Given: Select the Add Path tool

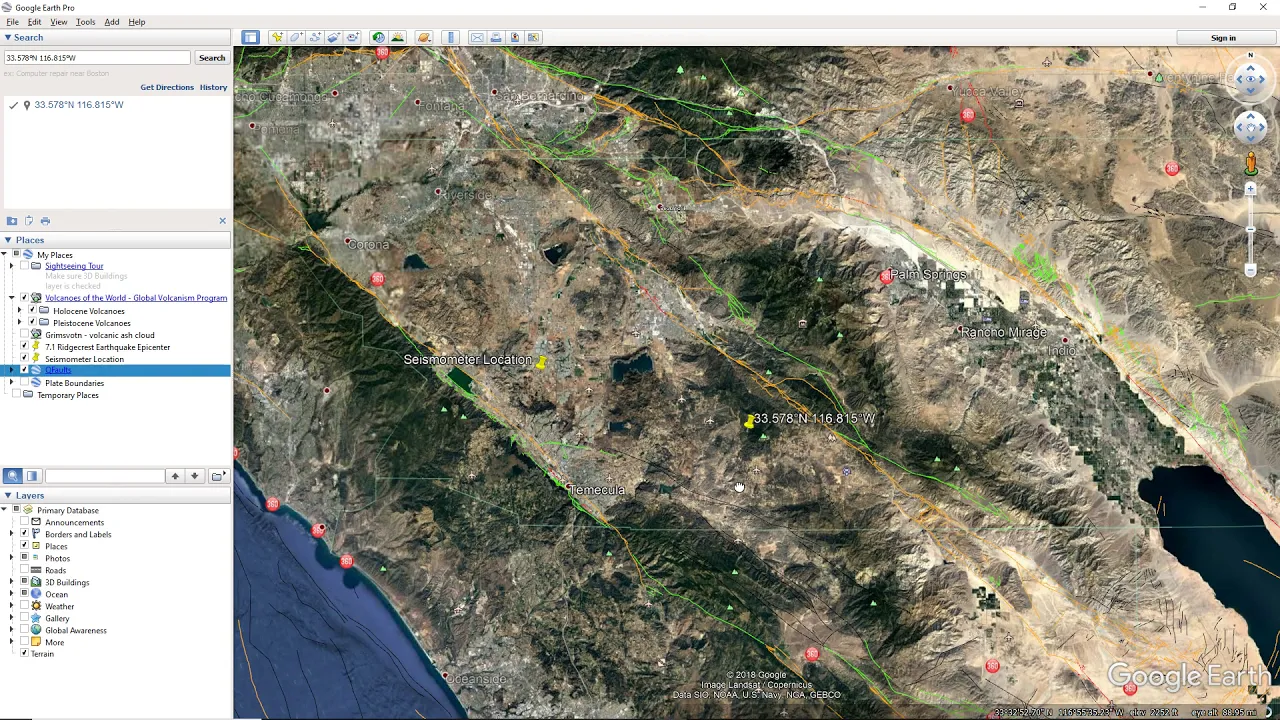Looking at the screenshot, I should coord(315,37).
